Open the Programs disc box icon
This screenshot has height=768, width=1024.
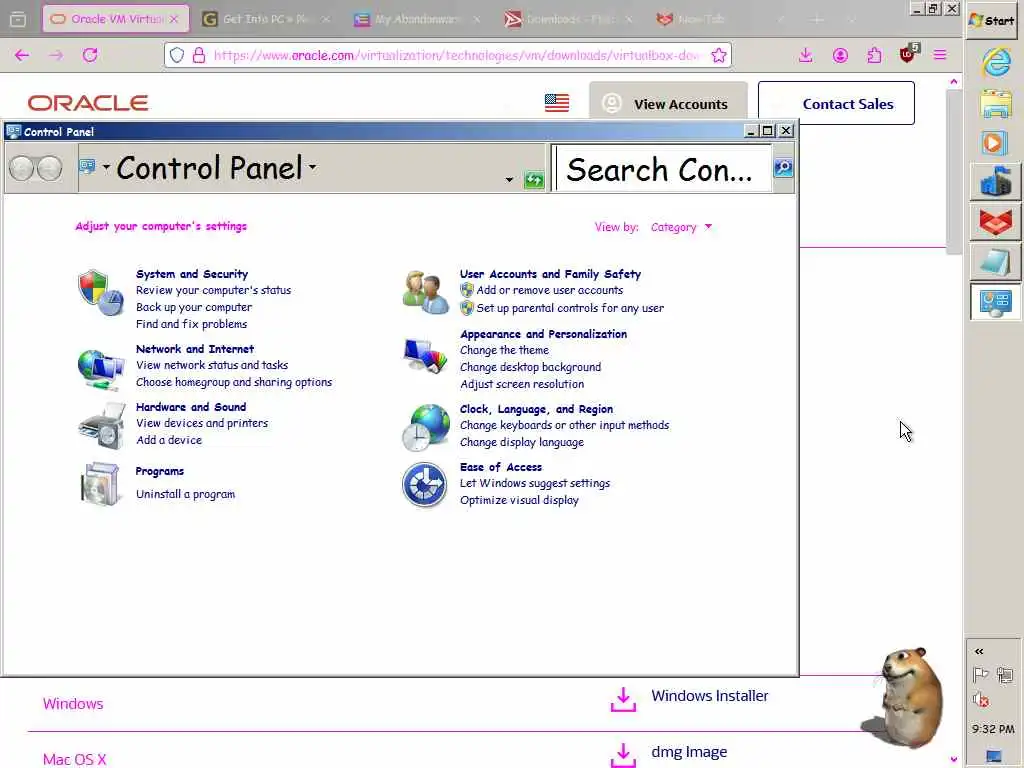point(101,484)
